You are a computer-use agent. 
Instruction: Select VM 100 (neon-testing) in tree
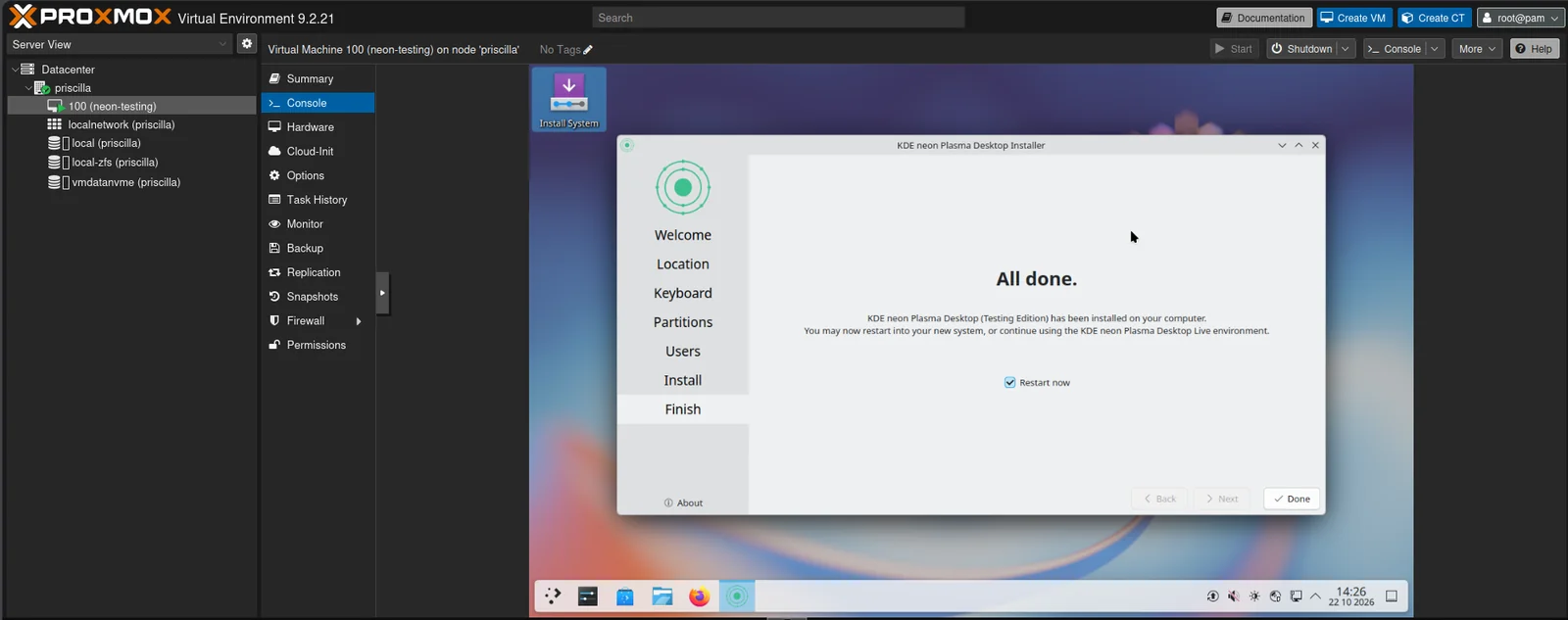(131, 106)
